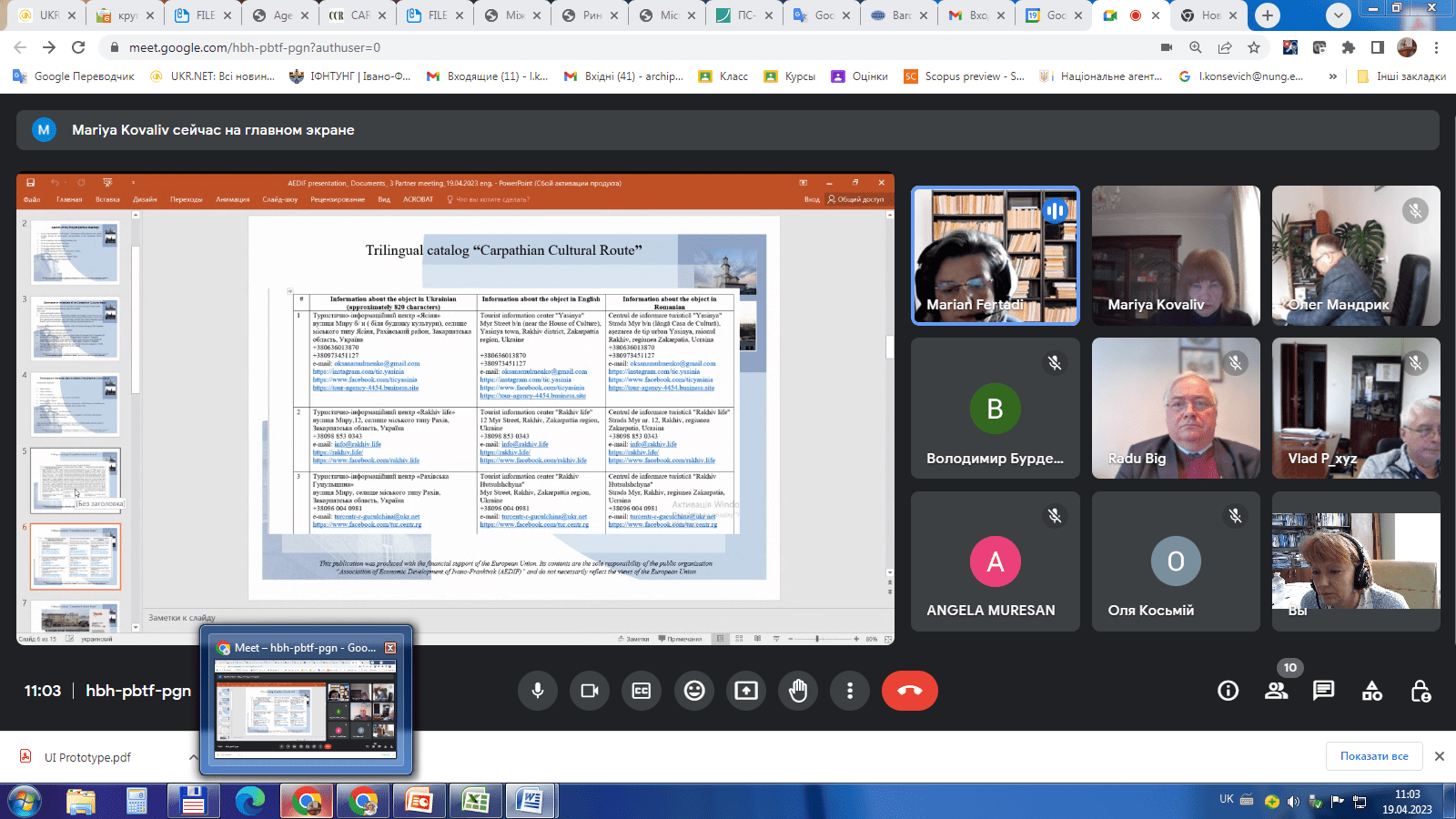Open the Chrome extensions puzzle icon
The image size is (1456, 819).
pos(1349,47)
